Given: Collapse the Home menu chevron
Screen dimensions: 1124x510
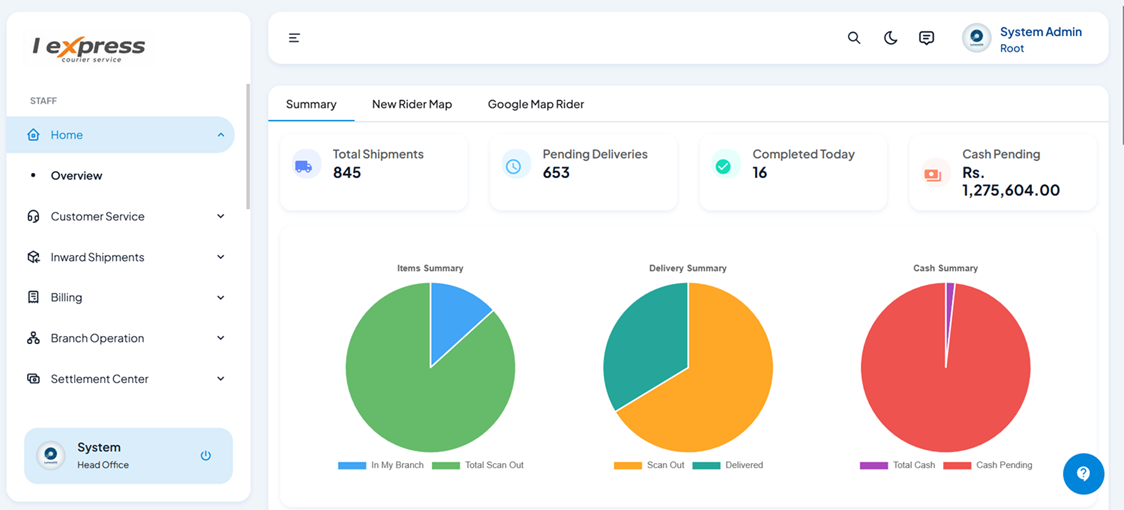Looking at the screenshot, I should tap(221, 135).
